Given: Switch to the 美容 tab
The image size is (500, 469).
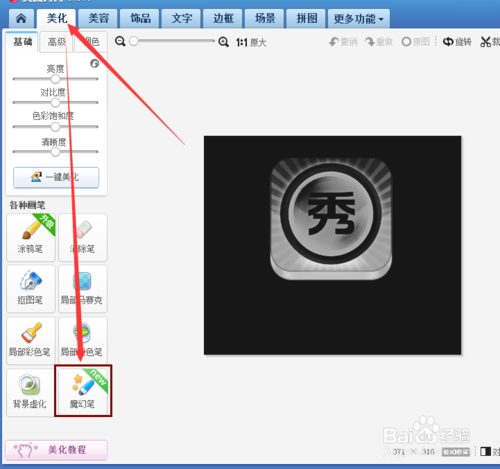Looking at the screenshot, I should pyautogui.click(x=98, y=18).
